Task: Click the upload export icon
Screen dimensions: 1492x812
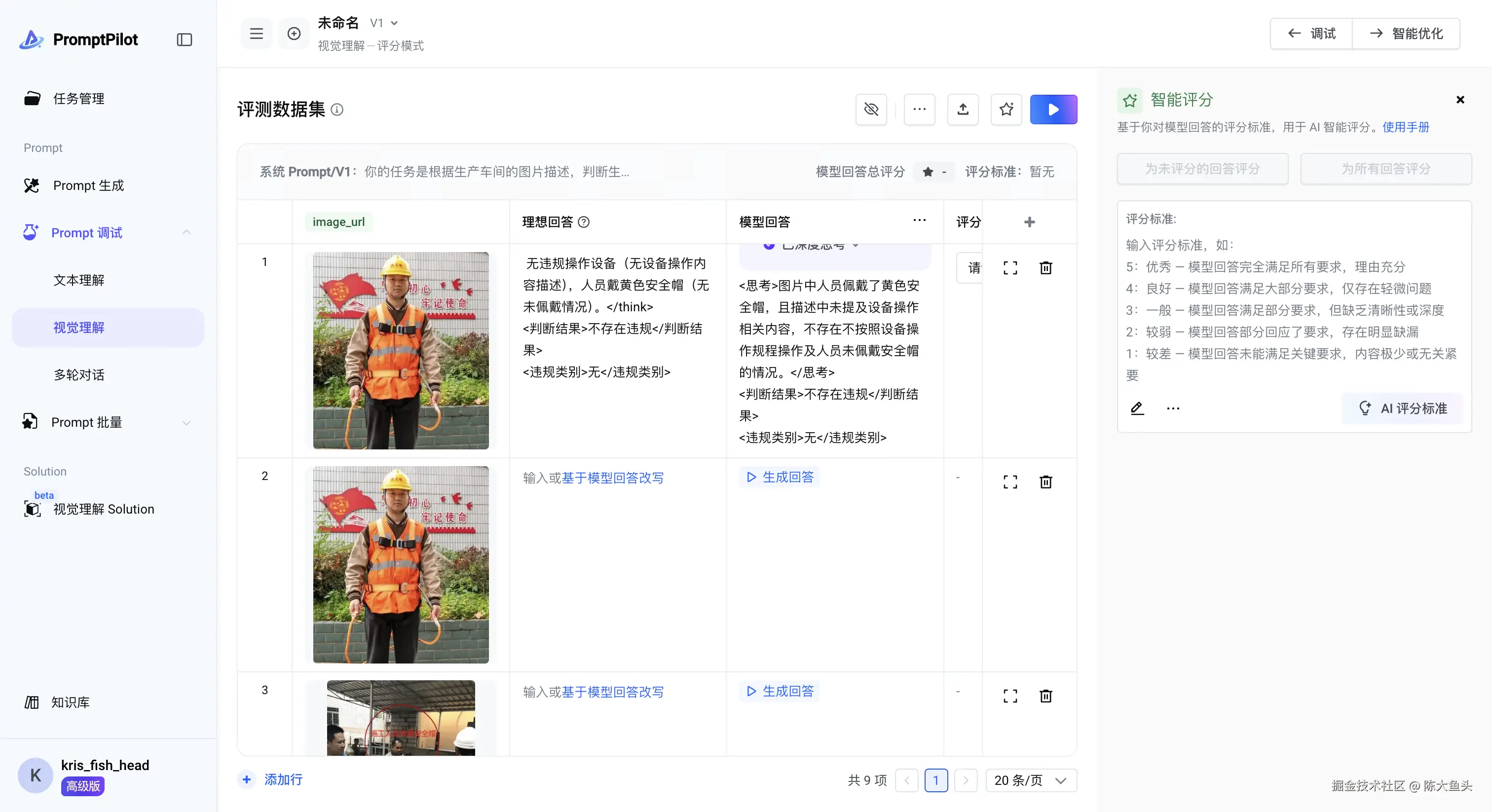Action: point(963,110)
